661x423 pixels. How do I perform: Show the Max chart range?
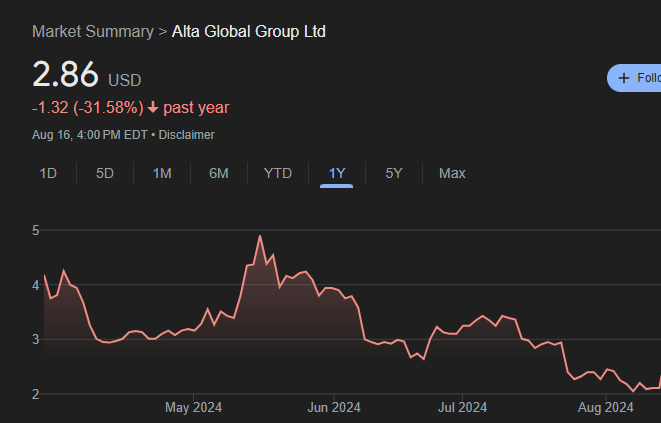pos(452,173)
